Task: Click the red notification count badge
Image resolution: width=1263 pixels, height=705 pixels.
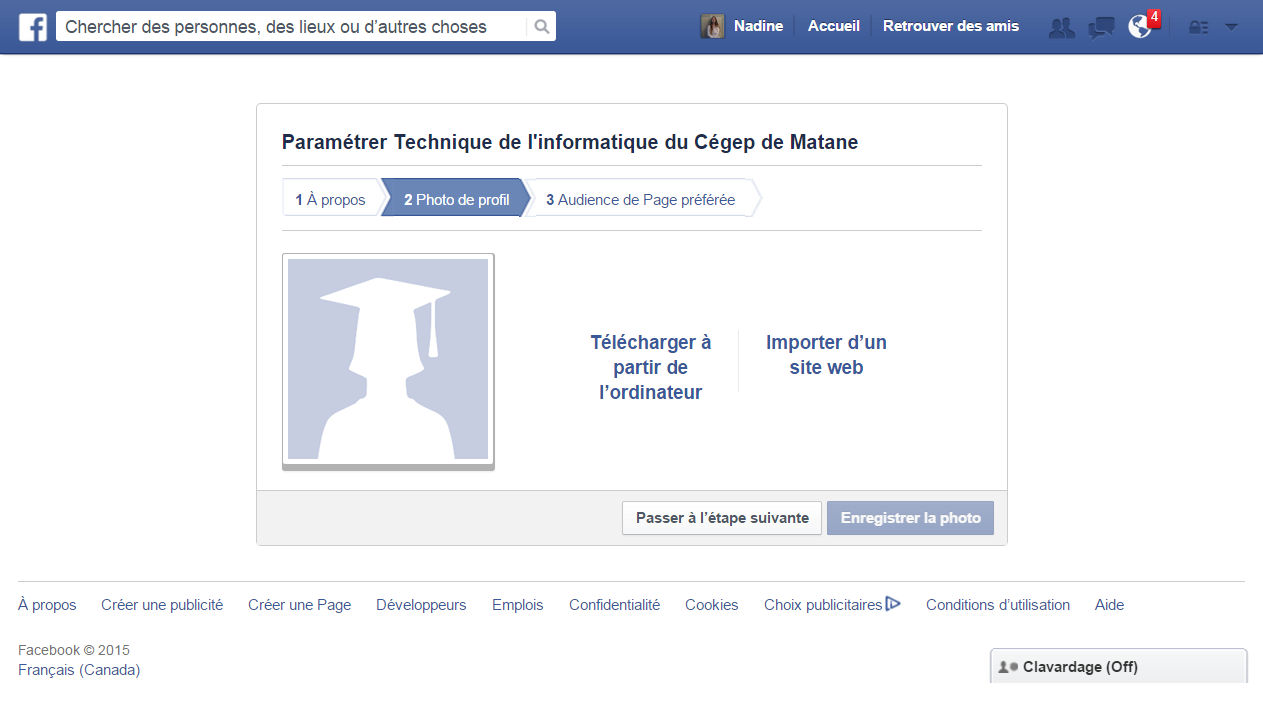Action: tap(1154, 17)
